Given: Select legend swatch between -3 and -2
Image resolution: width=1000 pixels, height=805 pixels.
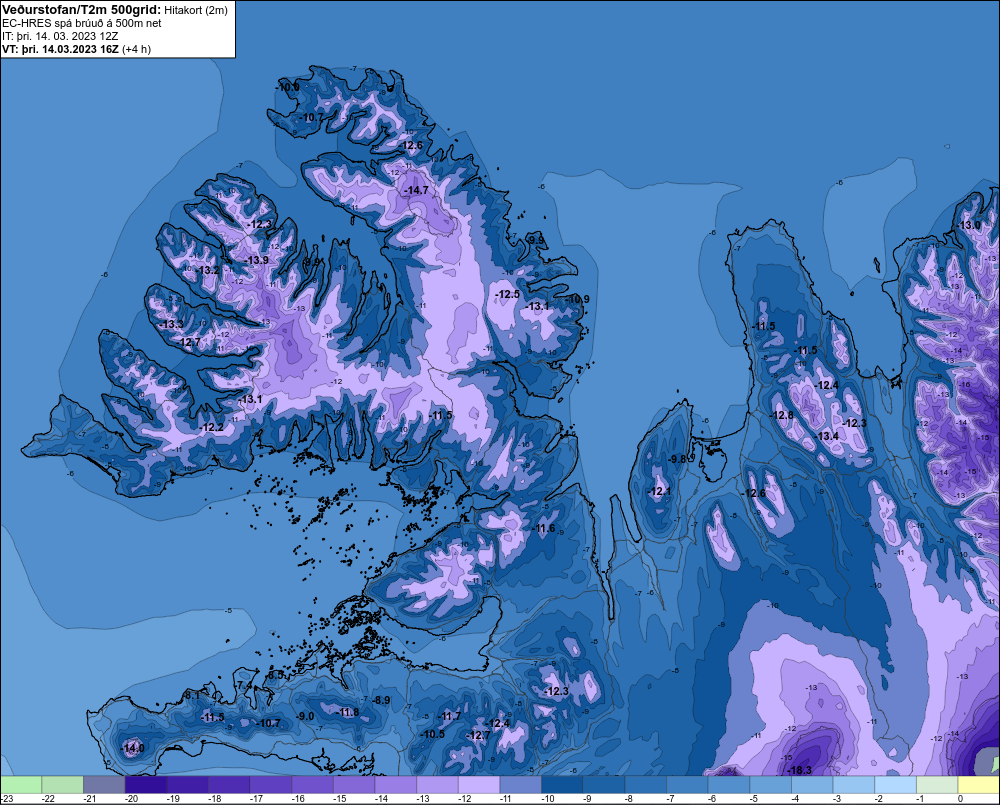Looking at the screenshot, I should click(854, 784).
